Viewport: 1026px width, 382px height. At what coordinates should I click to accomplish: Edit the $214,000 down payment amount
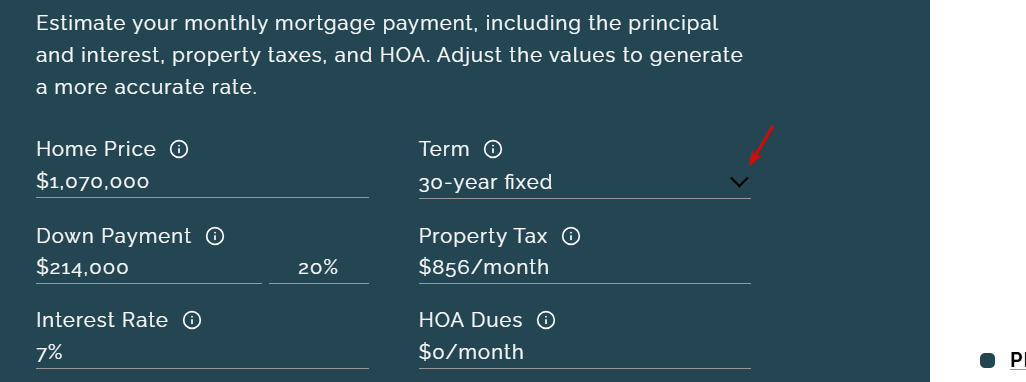tap(149, 268)
